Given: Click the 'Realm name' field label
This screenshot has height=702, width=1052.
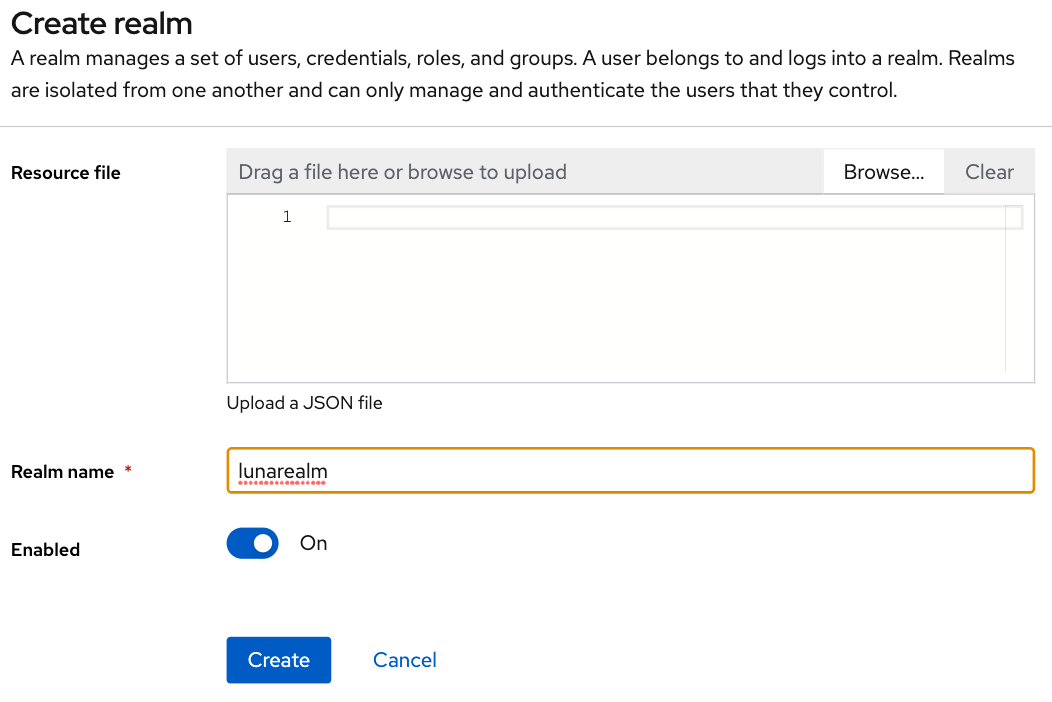Looking at the screenshot, I should click(x=62, y=472).
